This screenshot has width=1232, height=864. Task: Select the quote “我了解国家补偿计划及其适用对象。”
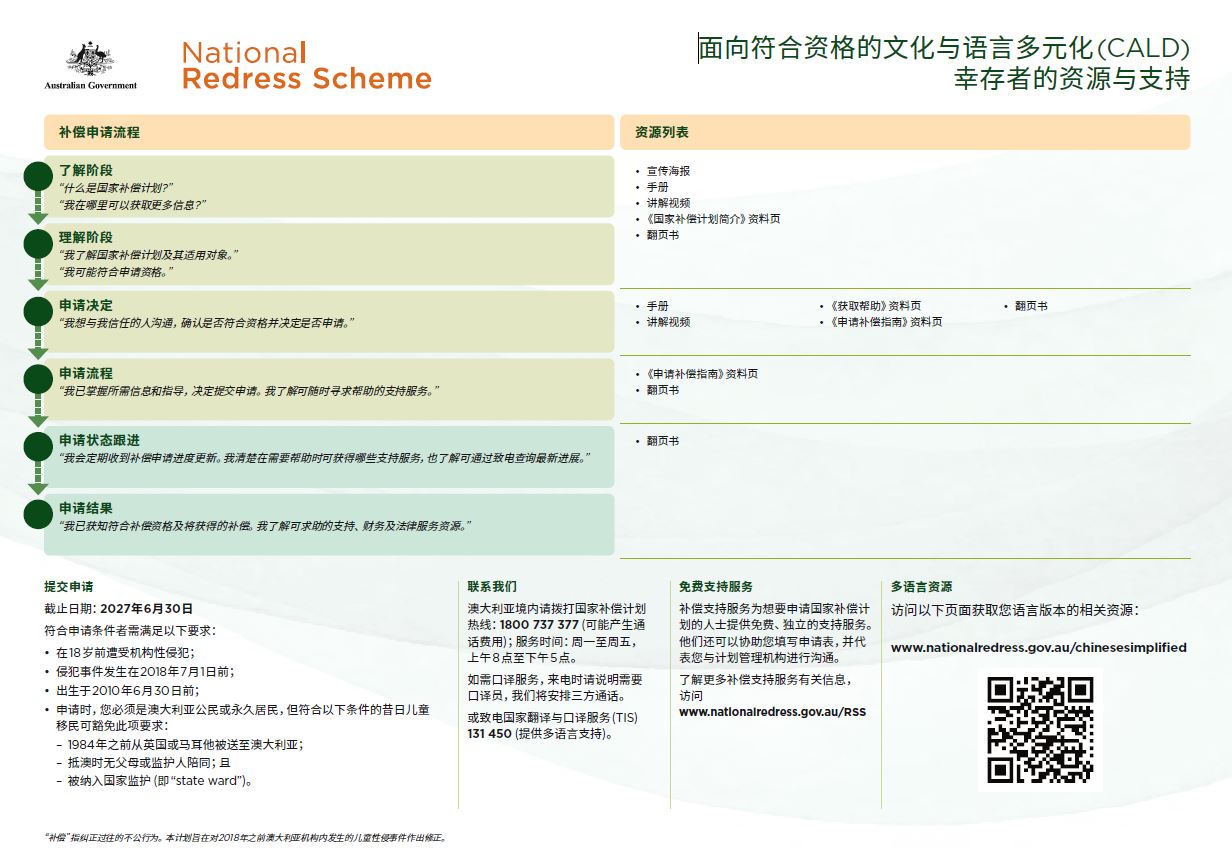click(x=149, y=255)
